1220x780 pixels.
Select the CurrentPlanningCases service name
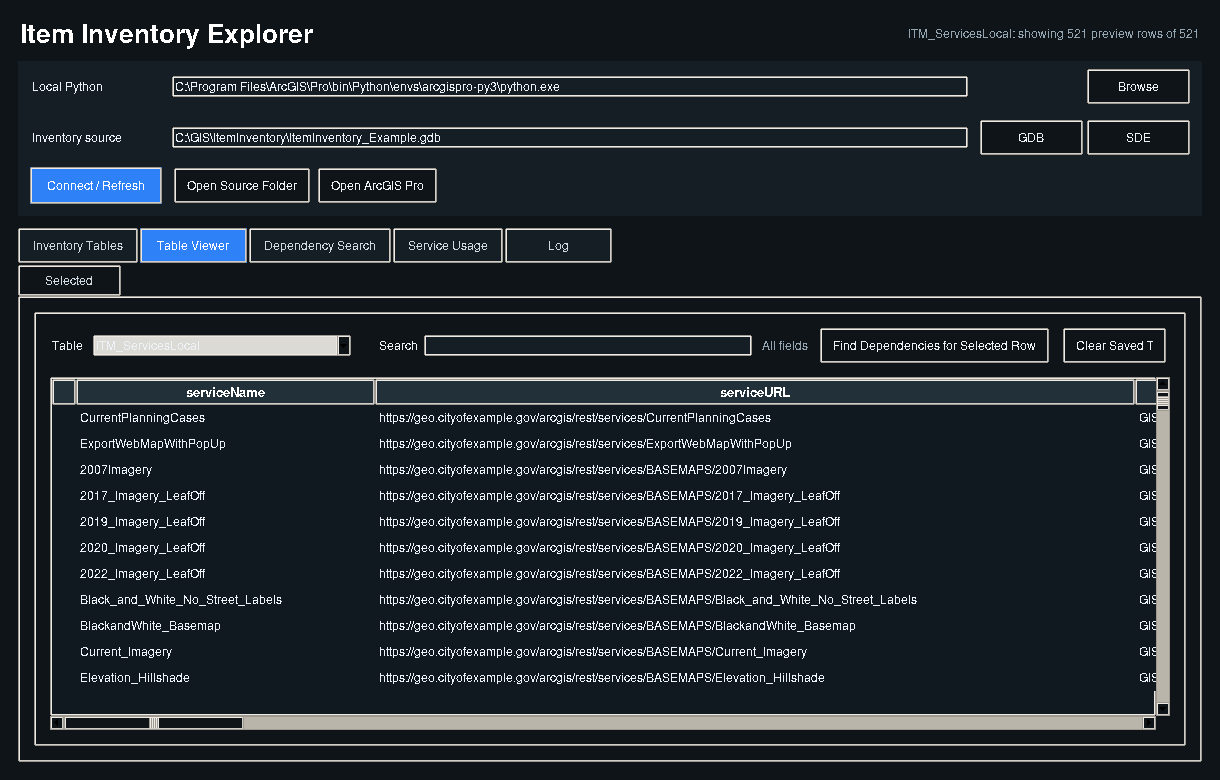click(142, 418)
